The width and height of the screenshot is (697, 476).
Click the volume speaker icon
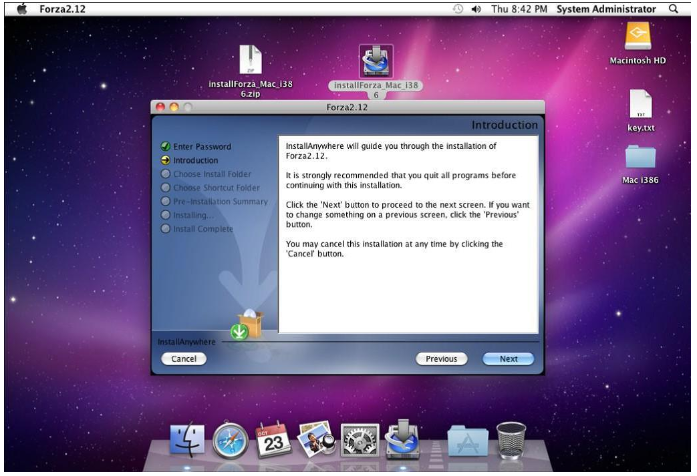[x=476, y=9]
